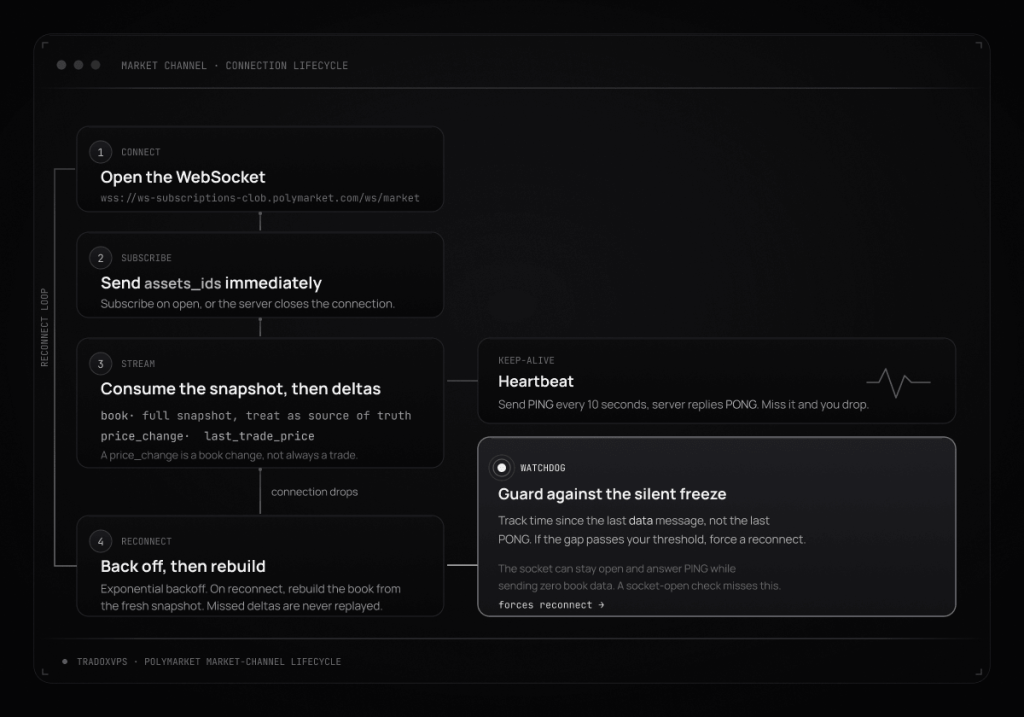This screenshot has height=717, width=1024.
Task: Click the STREAM step label
Action: point(138,364)
